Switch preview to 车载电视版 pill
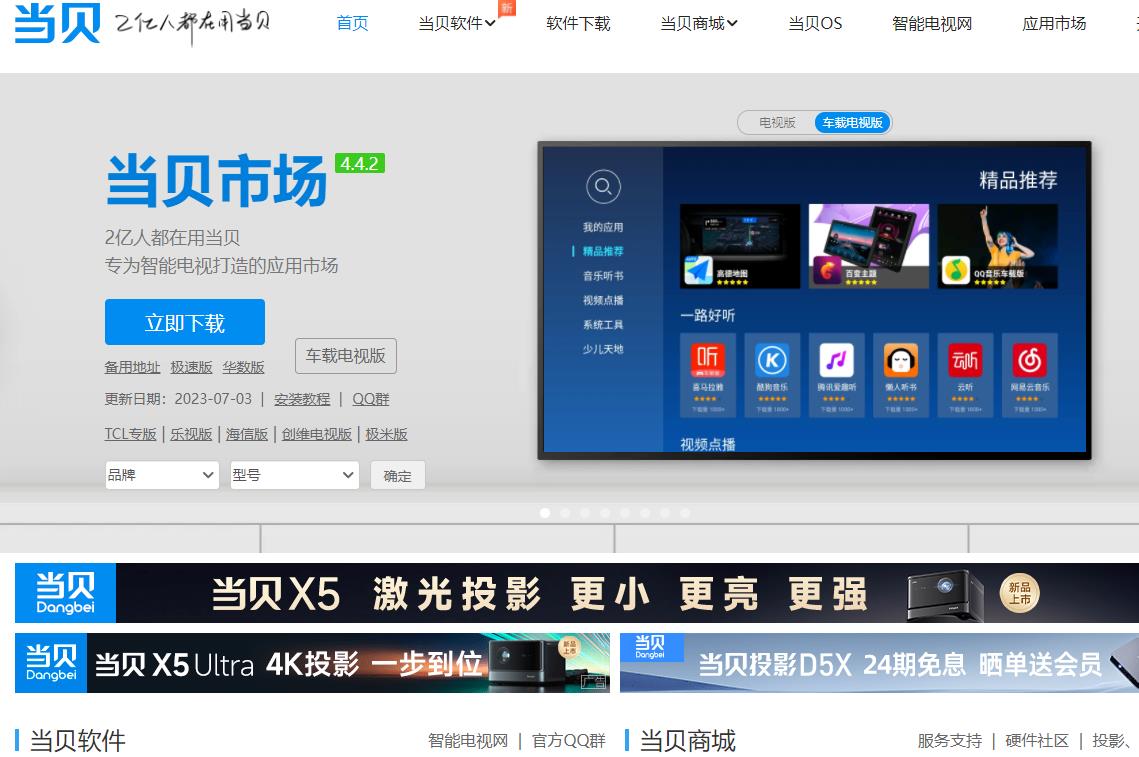 [x=852, y=123]
